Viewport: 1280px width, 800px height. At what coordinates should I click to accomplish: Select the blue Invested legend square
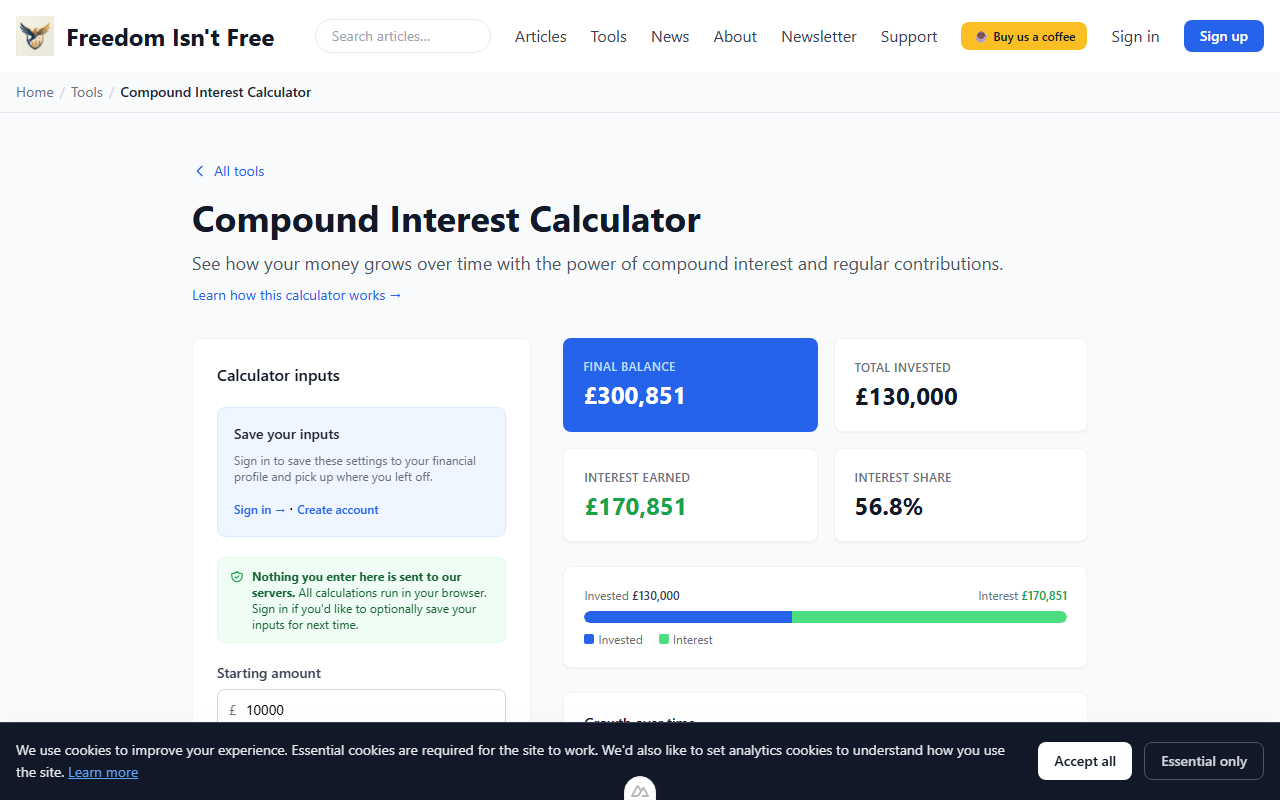coord(589,639)
